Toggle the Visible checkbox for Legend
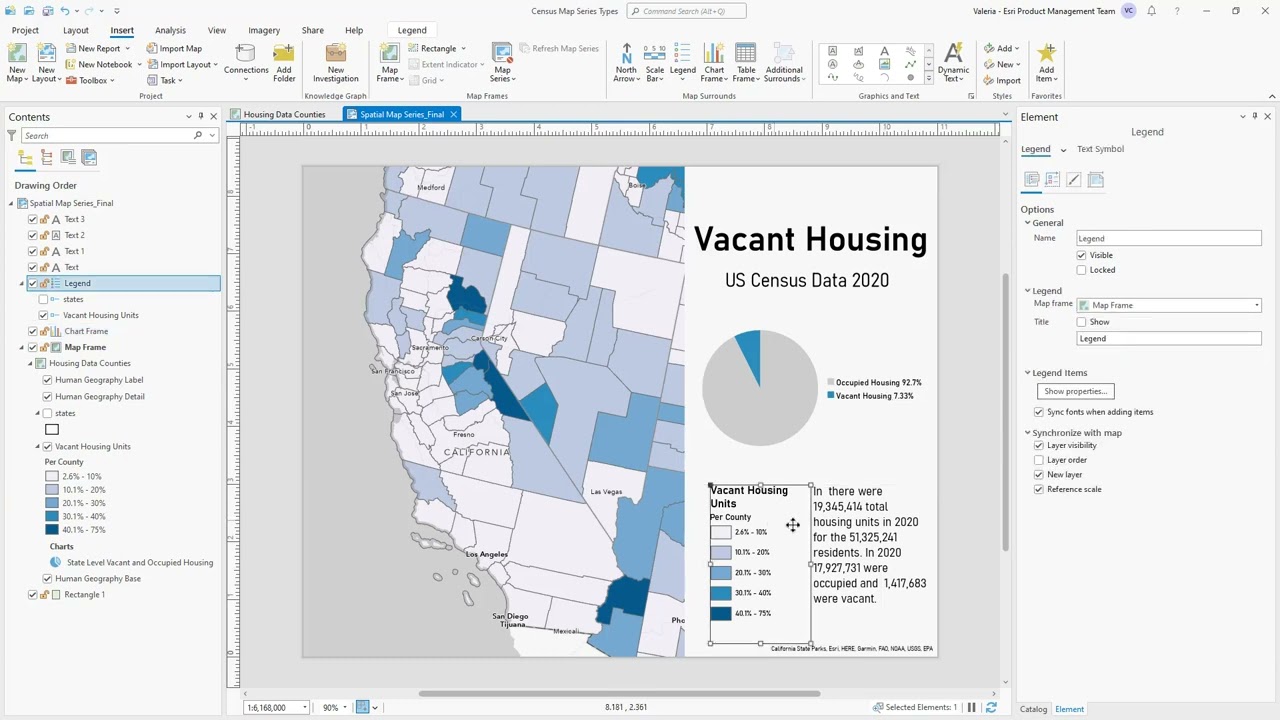The height and width of the screenshot is (720, 1280). click(x=1081, y=255)
